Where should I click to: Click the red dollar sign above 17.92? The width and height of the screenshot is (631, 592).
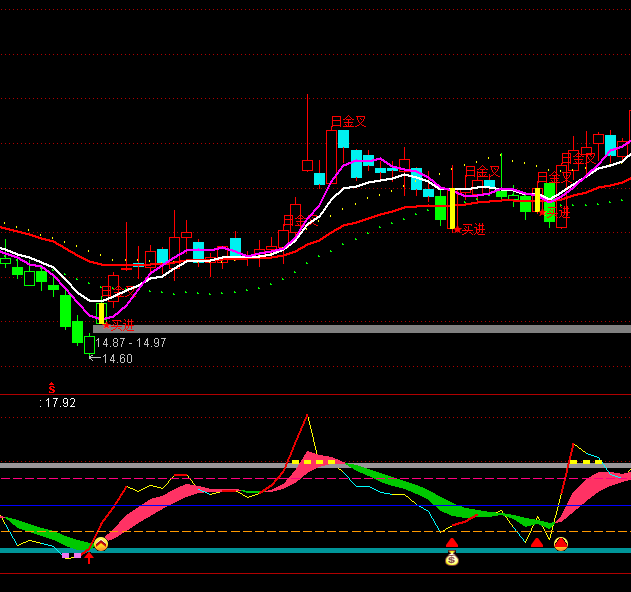point(52,388)
